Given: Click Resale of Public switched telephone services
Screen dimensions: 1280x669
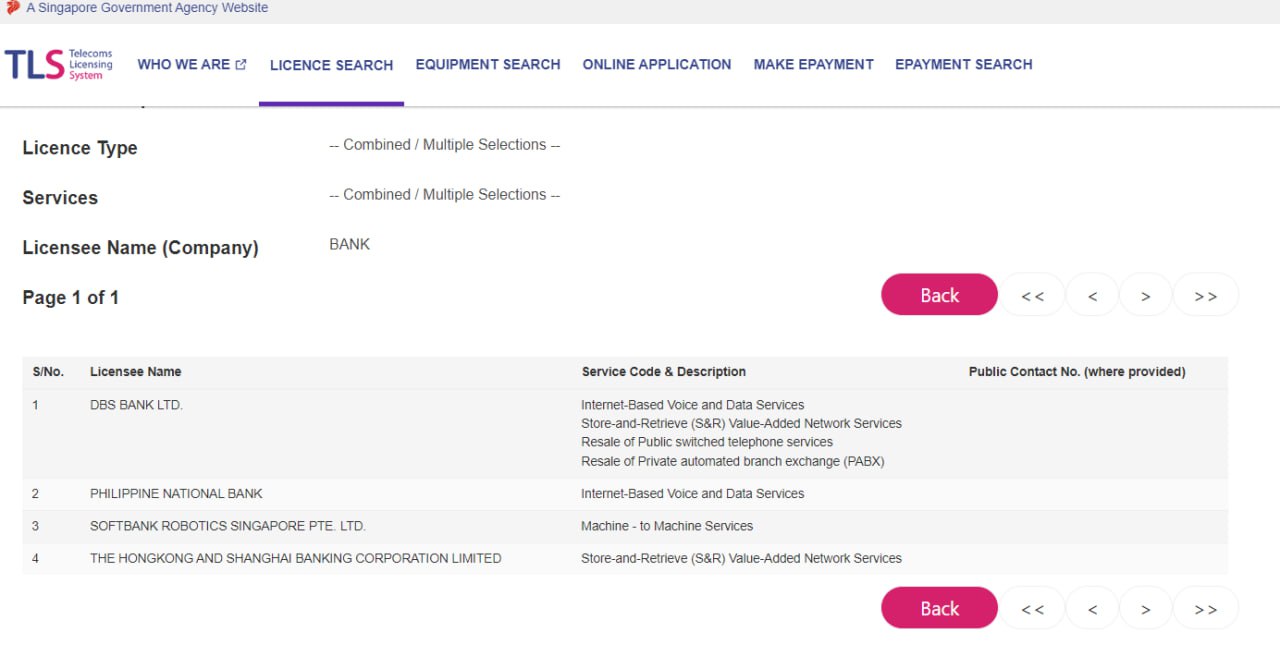Looking at the screenshot, I should pyautogui.click(x=707, y=442).
